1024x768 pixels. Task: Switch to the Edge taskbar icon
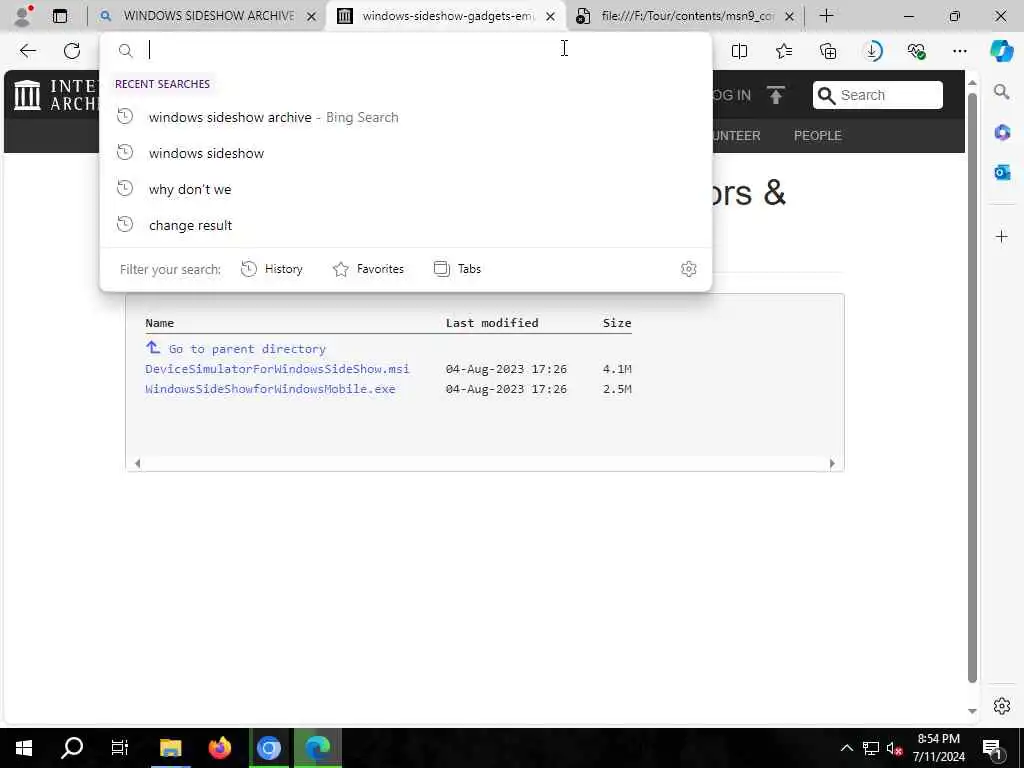[317, 748]
